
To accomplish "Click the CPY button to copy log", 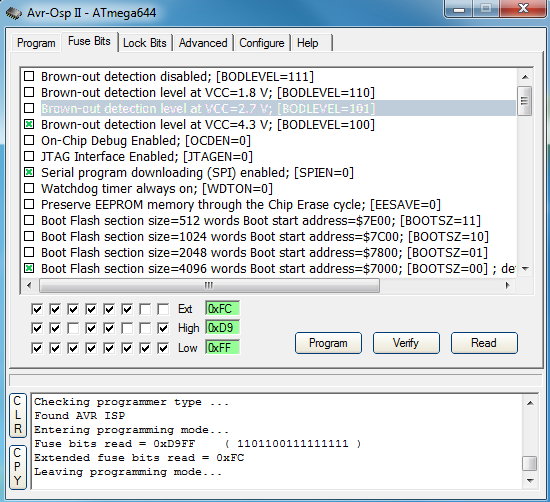I will [x=18, y=467].
